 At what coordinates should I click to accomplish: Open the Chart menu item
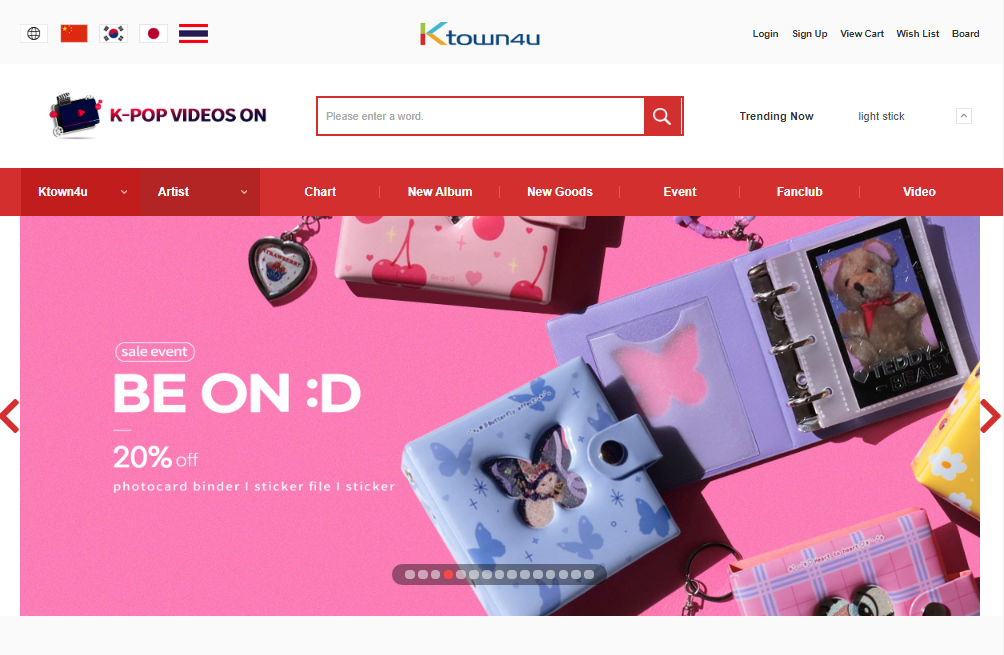pos(320,191)
